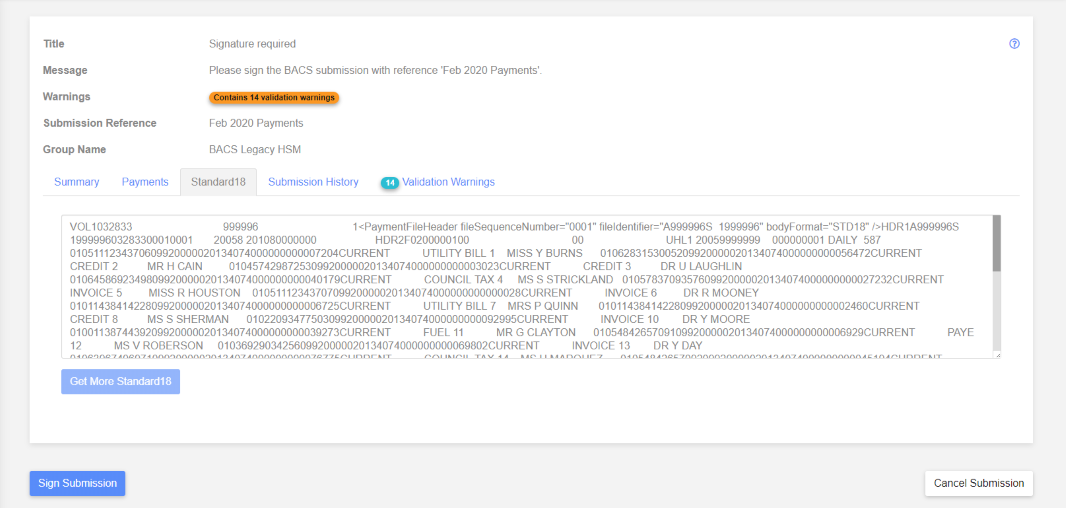Click 'MS S STRICKLAND' in the data
Image resolution: width=1066 pixels, height=508 pixels.
[x=565, y=280]
